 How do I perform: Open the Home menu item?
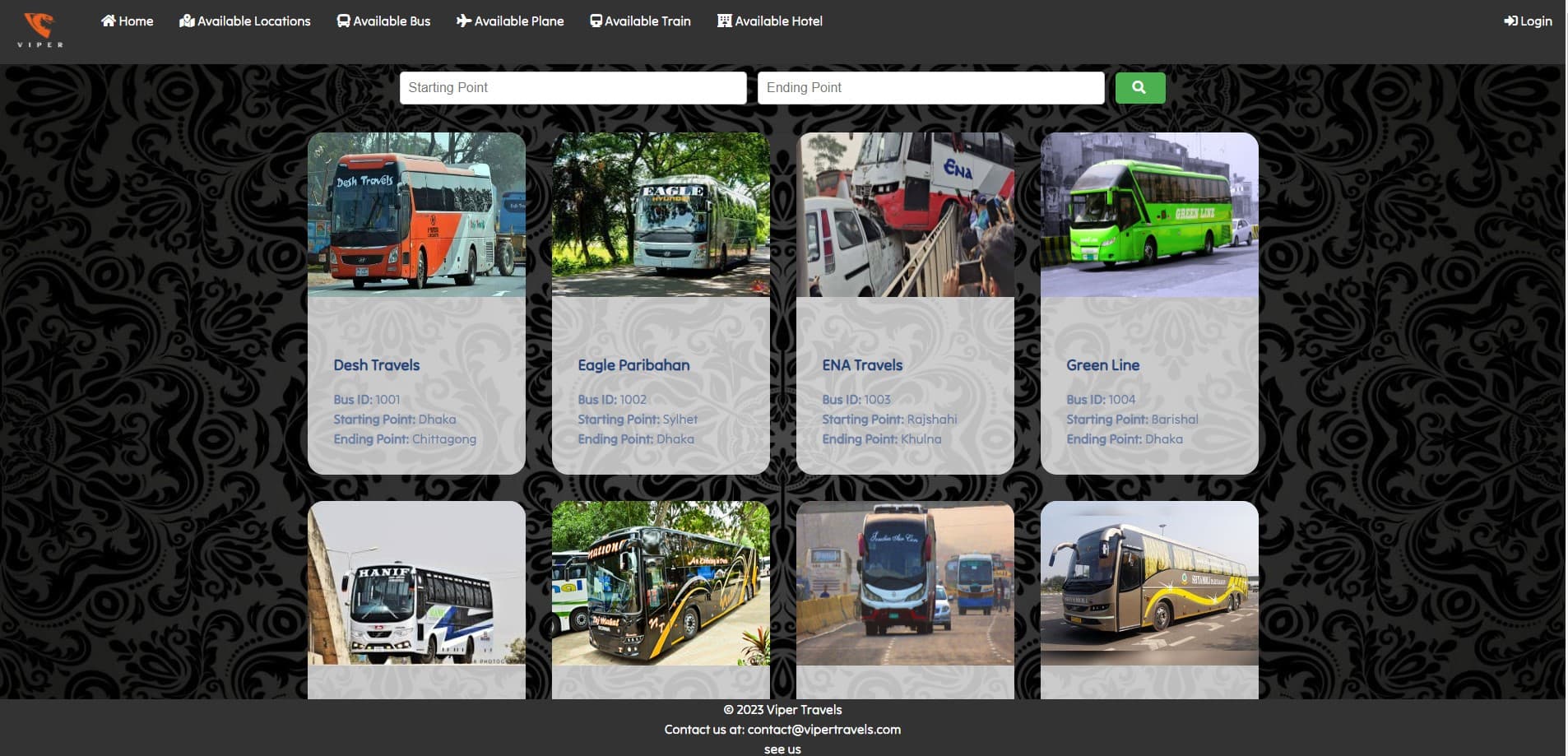tap(127, 21)
